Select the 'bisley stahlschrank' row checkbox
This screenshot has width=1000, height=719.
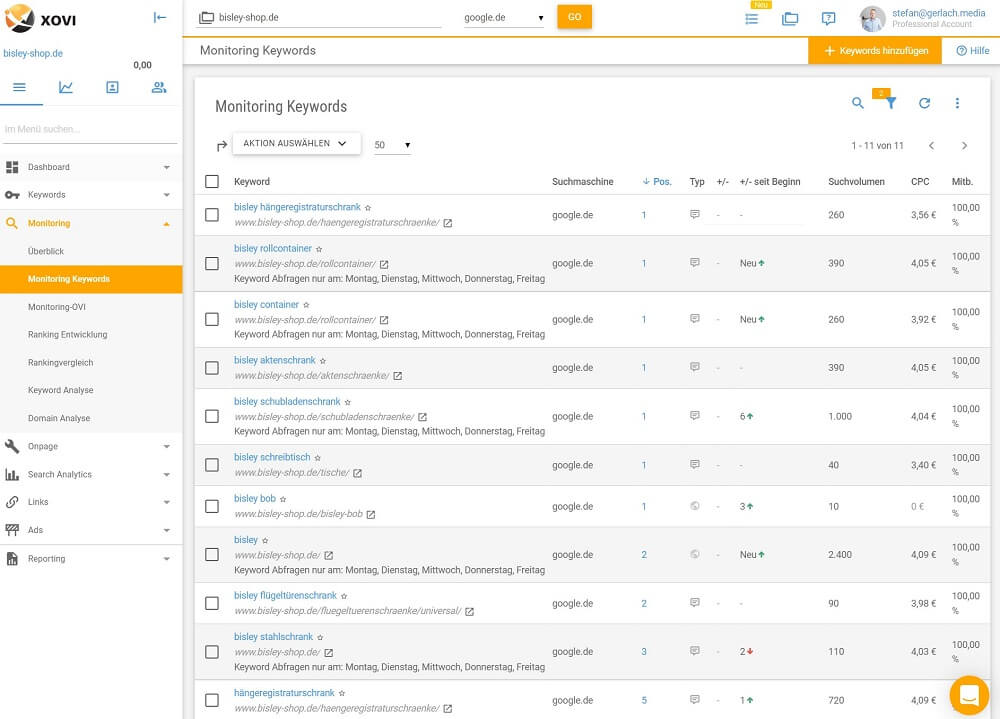pos(211,652)
